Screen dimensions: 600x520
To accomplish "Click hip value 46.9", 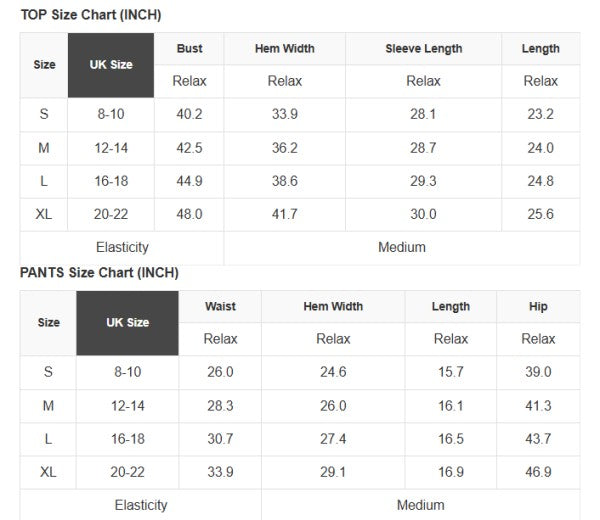I will tap(538, 472).
